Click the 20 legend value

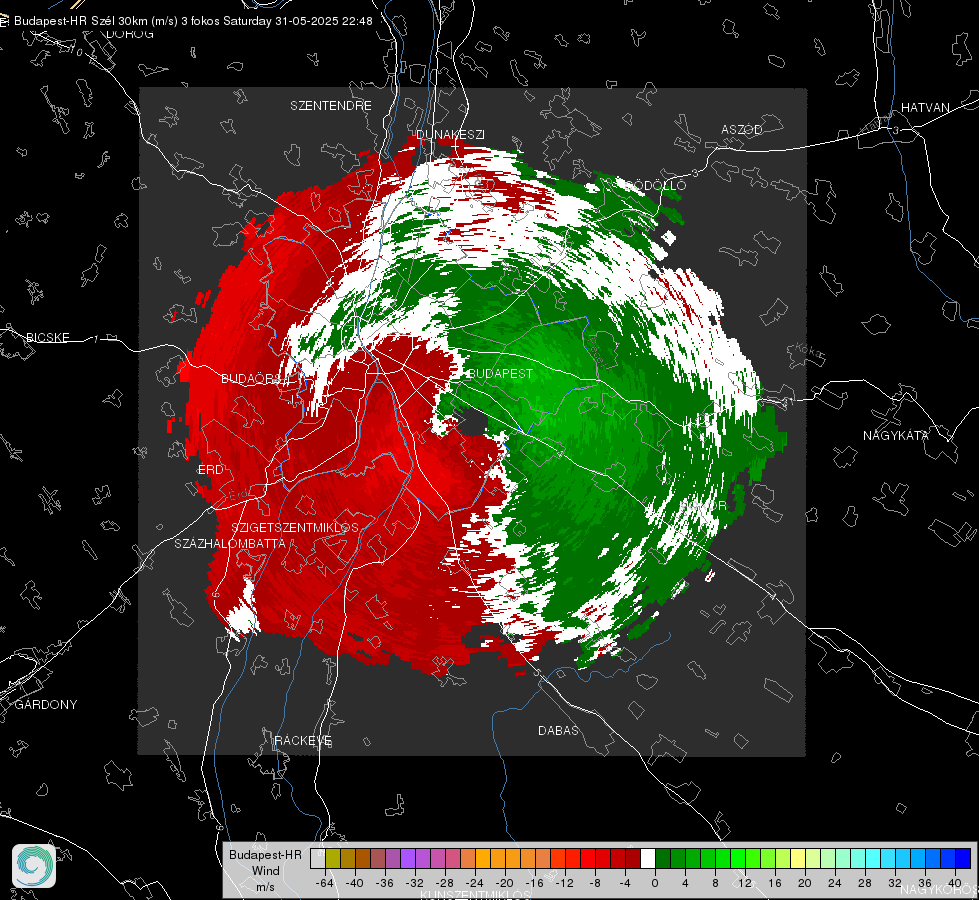(805, 883)
